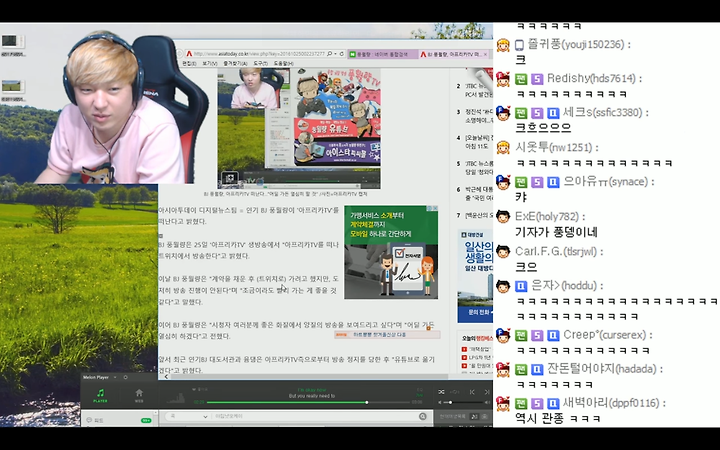
Task: Click the second desktop shortcut icon
Action: coord(12,90)
